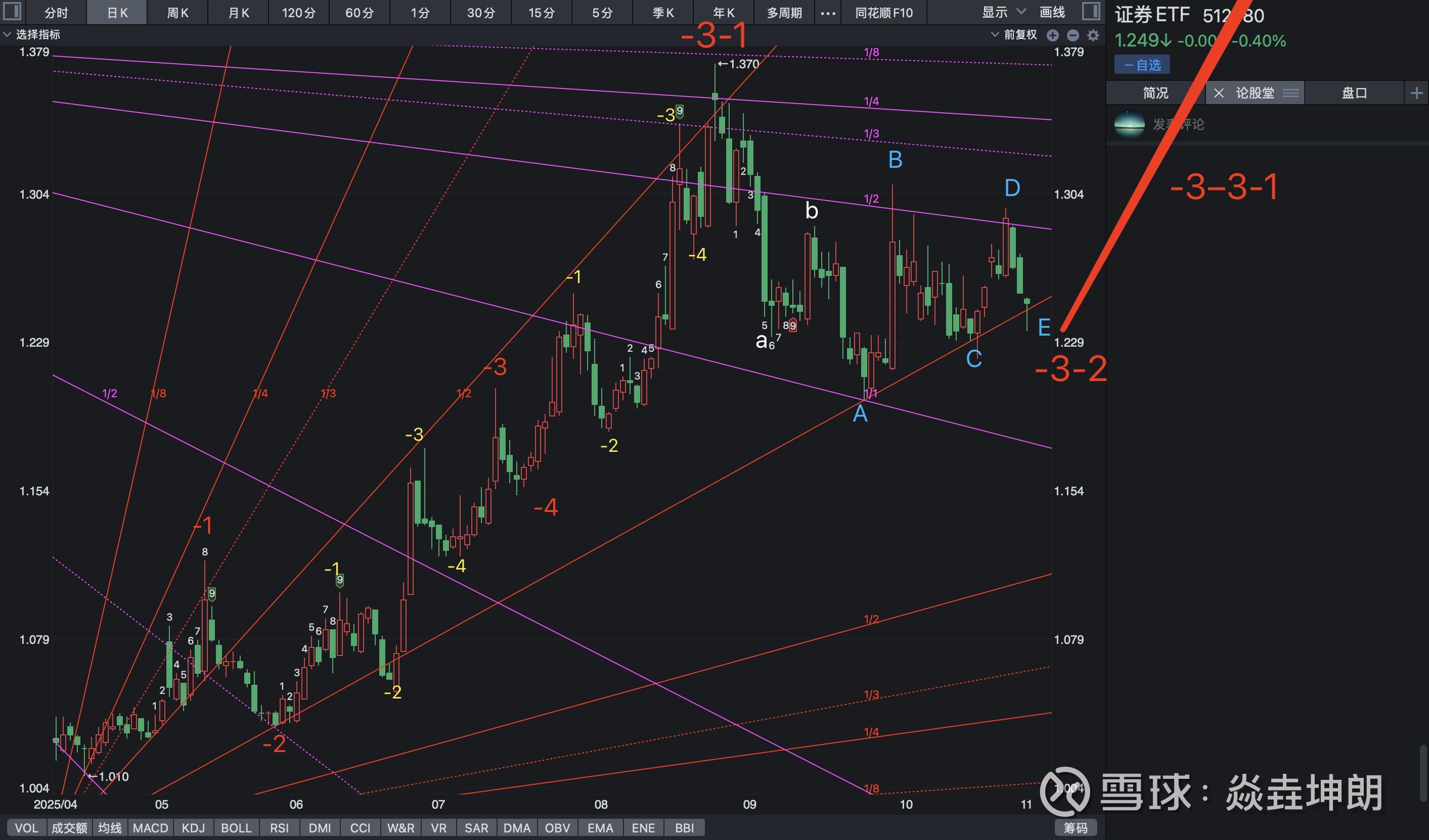The height and width of the screenshot is (840, 1429).
Task: Toggle the VOL indicator
Action: (x=26, y=827)
